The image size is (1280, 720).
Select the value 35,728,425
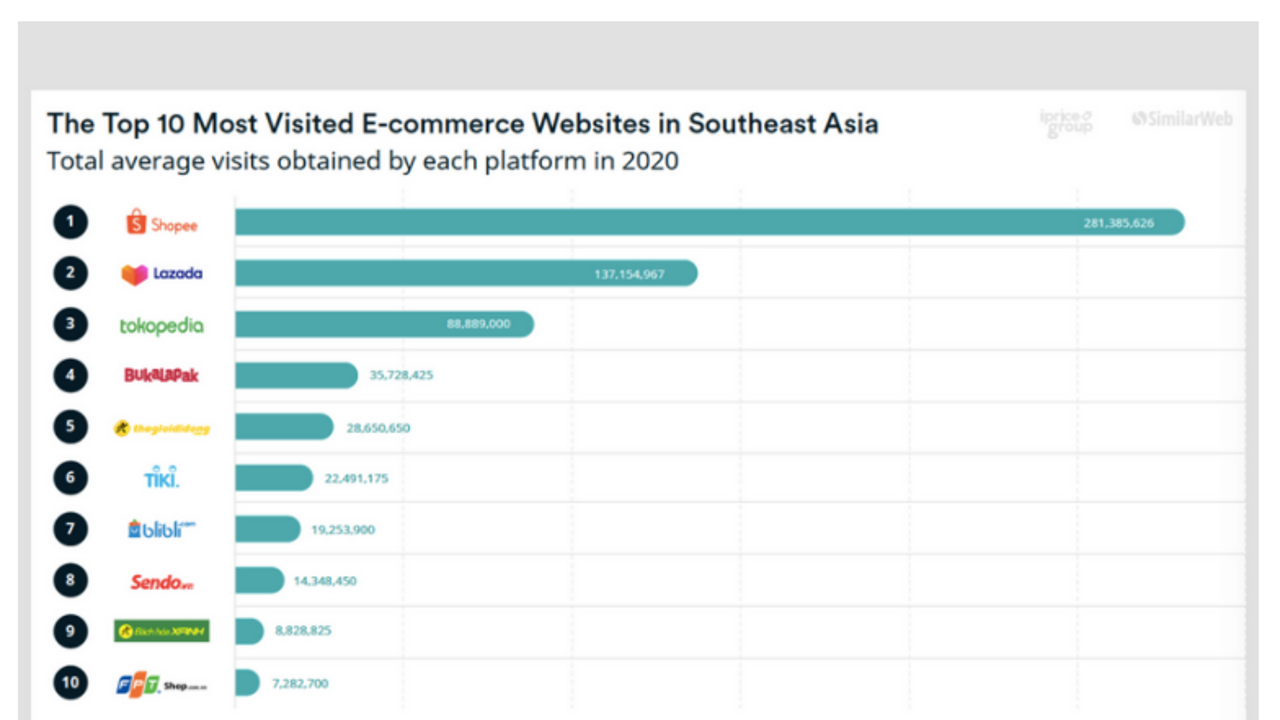point(401,375)
